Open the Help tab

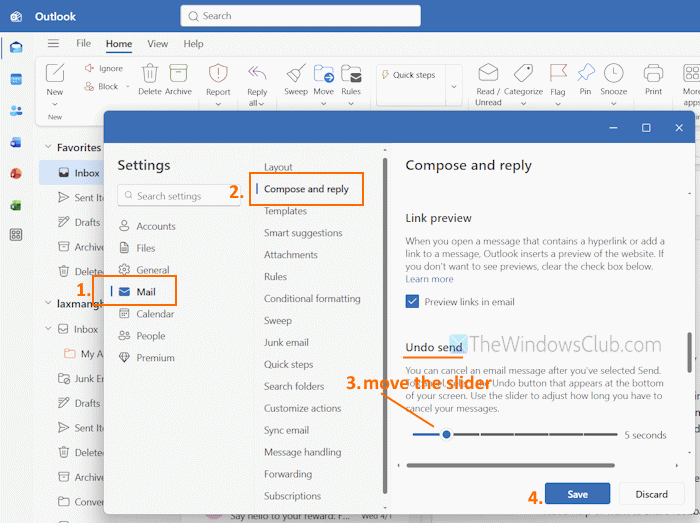click(x=193, y=44)
